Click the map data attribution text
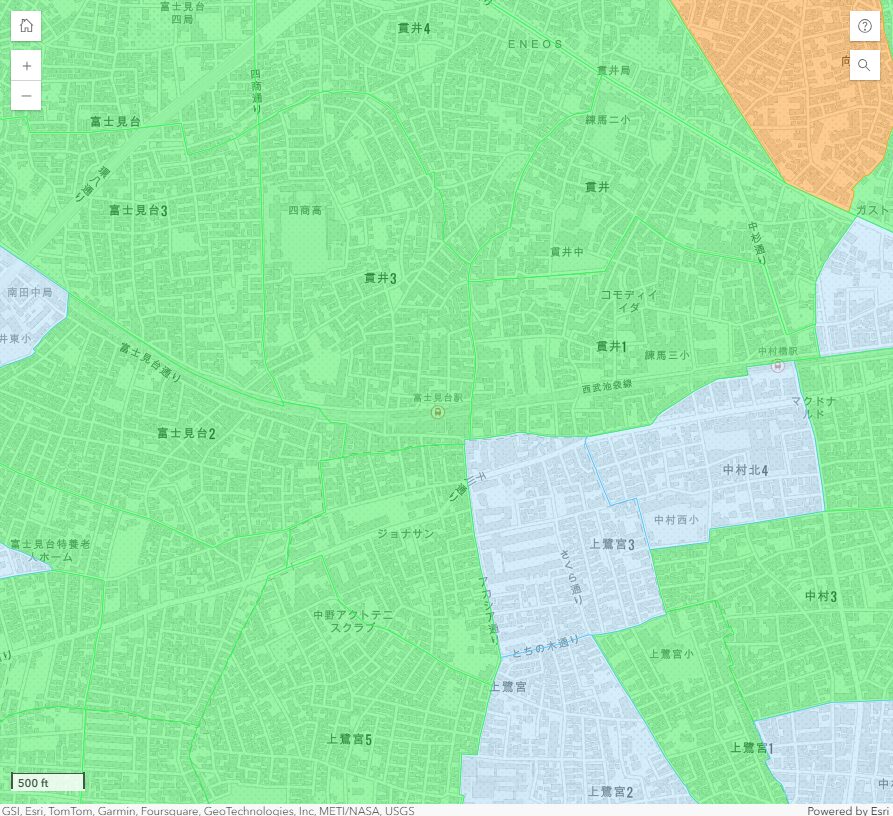This screenshot has height=816, width=893. [x=208, y=810]
